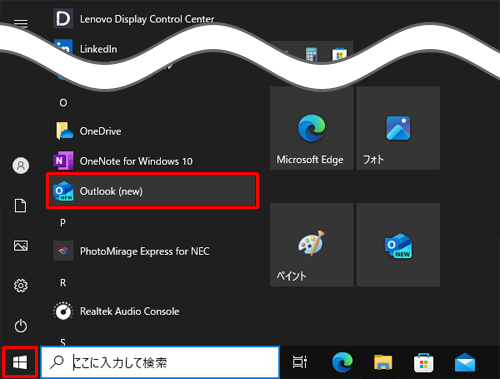The width and height of the screenshot is (500, 379).
Task: Open Task View on the taskbar
Action: tap(299, 362)
